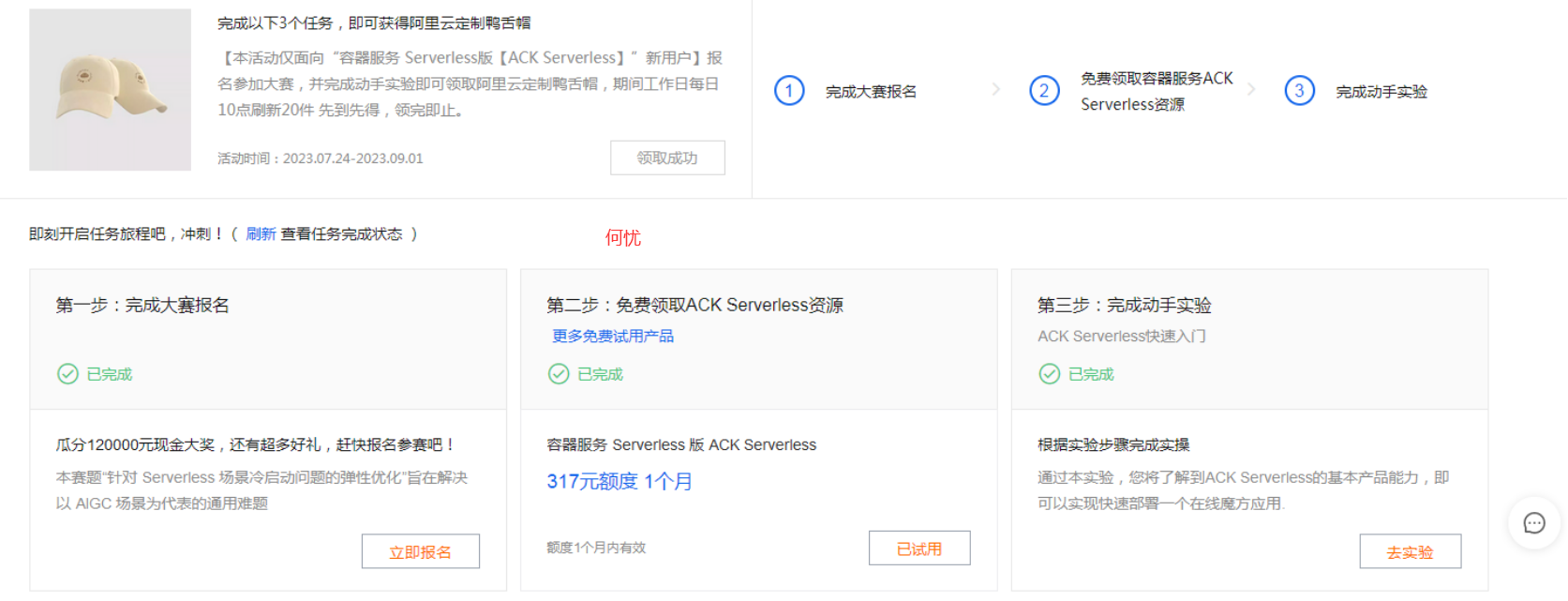Viewport: 1568px width, 601px height.
Task: Click 完成以下3个任务 heading text
Action: (x=374, y=23)
